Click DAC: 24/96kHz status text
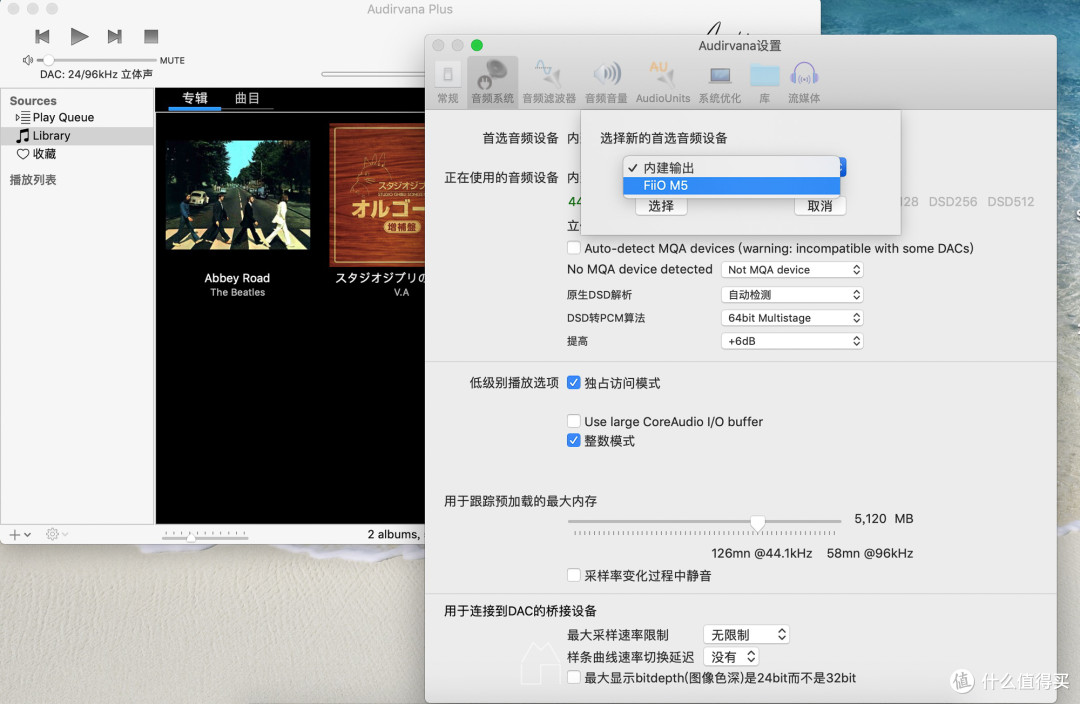 96,74
